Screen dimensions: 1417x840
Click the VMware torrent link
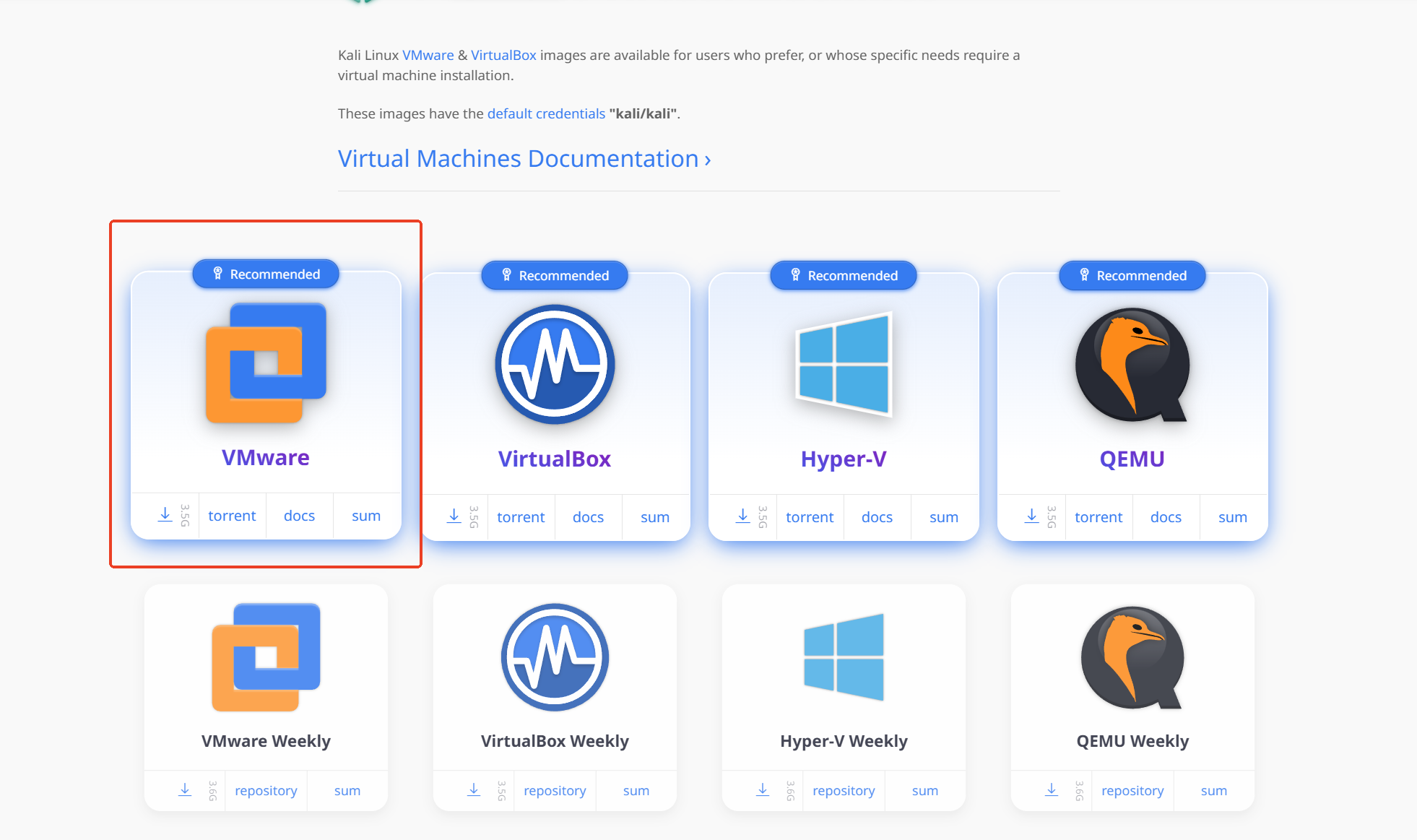[x=232, y=516]
